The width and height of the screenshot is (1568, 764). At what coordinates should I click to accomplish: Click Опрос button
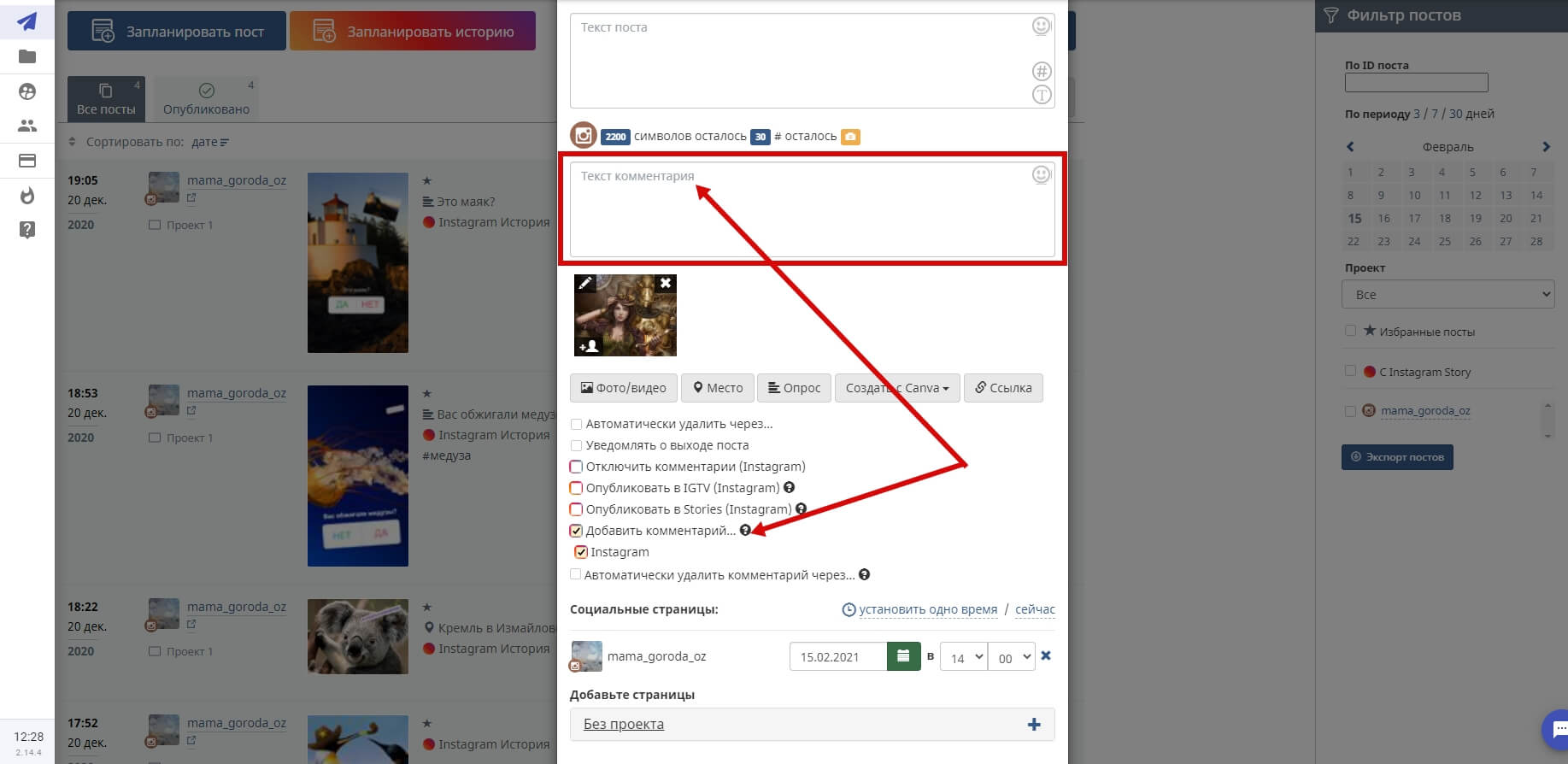coord(795,388)
